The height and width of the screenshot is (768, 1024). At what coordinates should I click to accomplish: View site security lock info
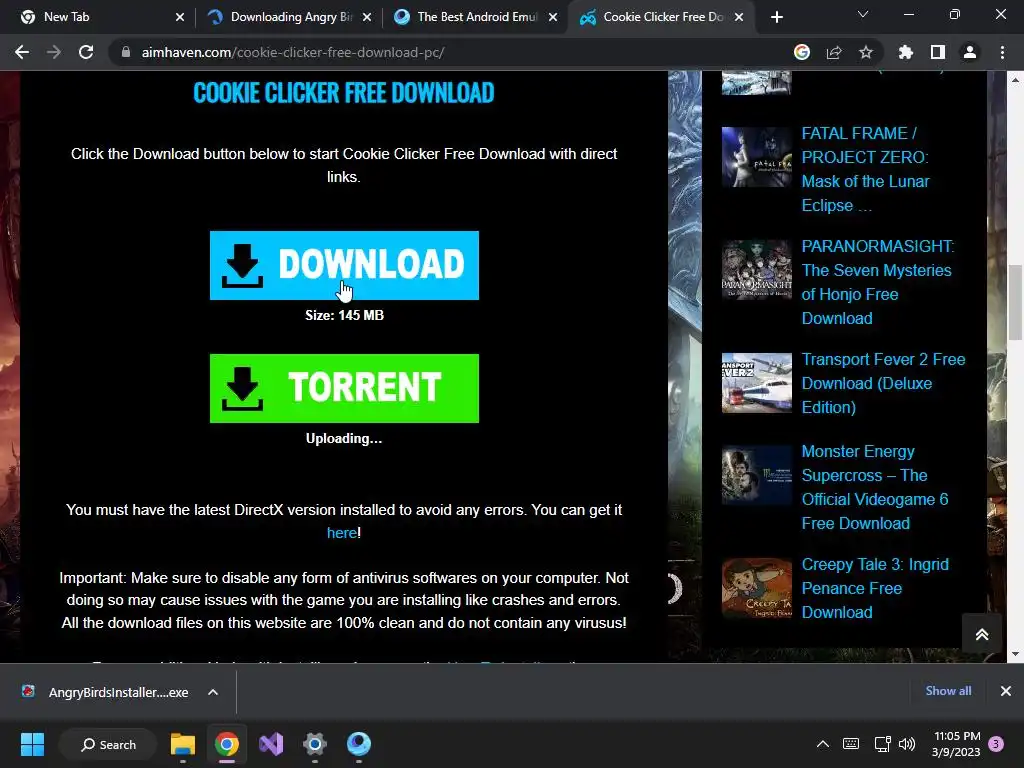(126, 52)
